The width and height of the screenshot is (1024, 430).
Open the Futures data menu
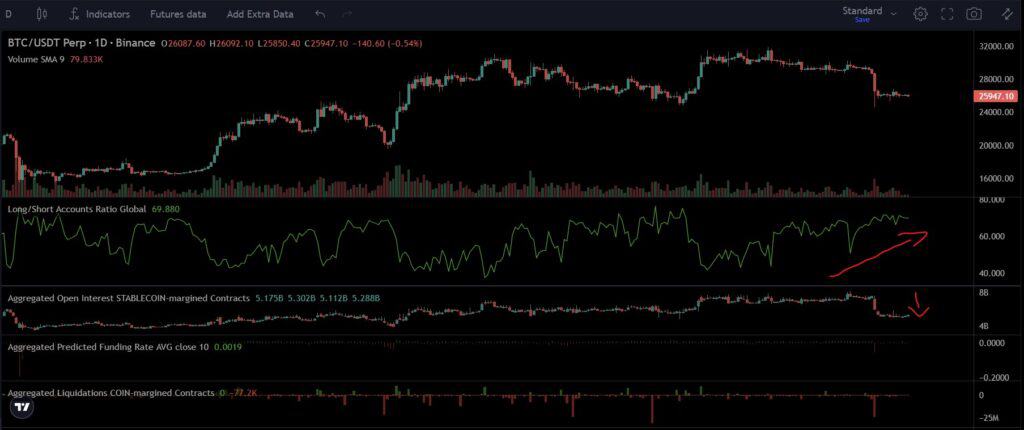click(x=178, y=14)
